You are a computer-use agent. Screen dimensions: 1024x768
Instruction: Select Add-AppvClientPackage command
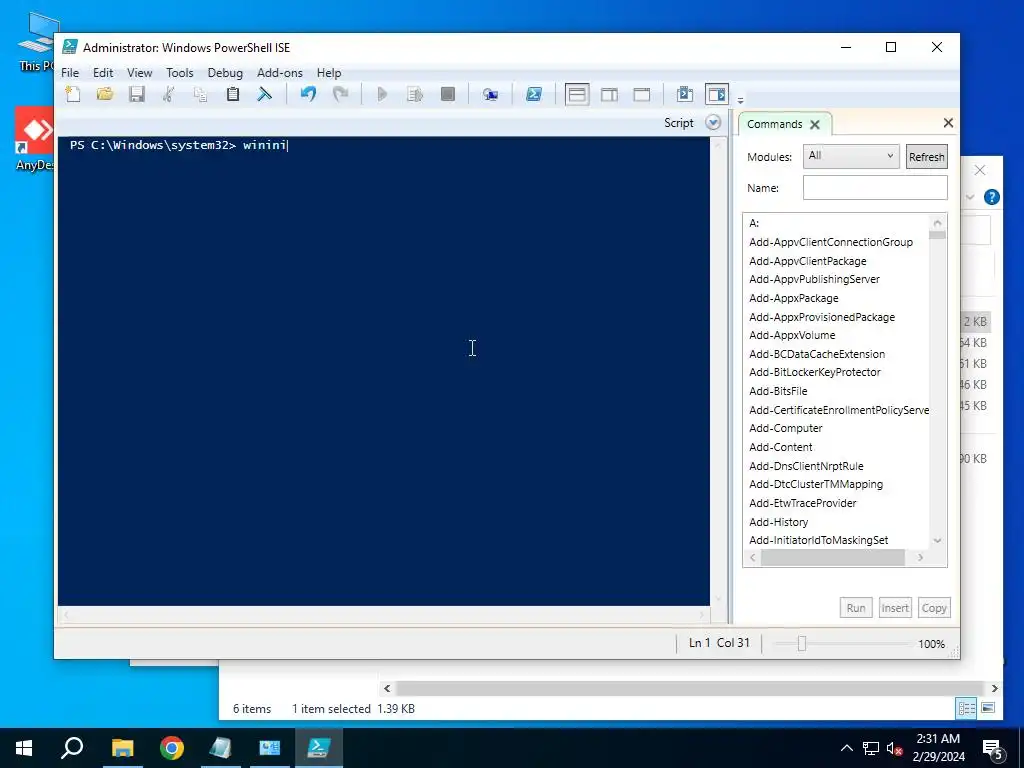tap(808, 261)
